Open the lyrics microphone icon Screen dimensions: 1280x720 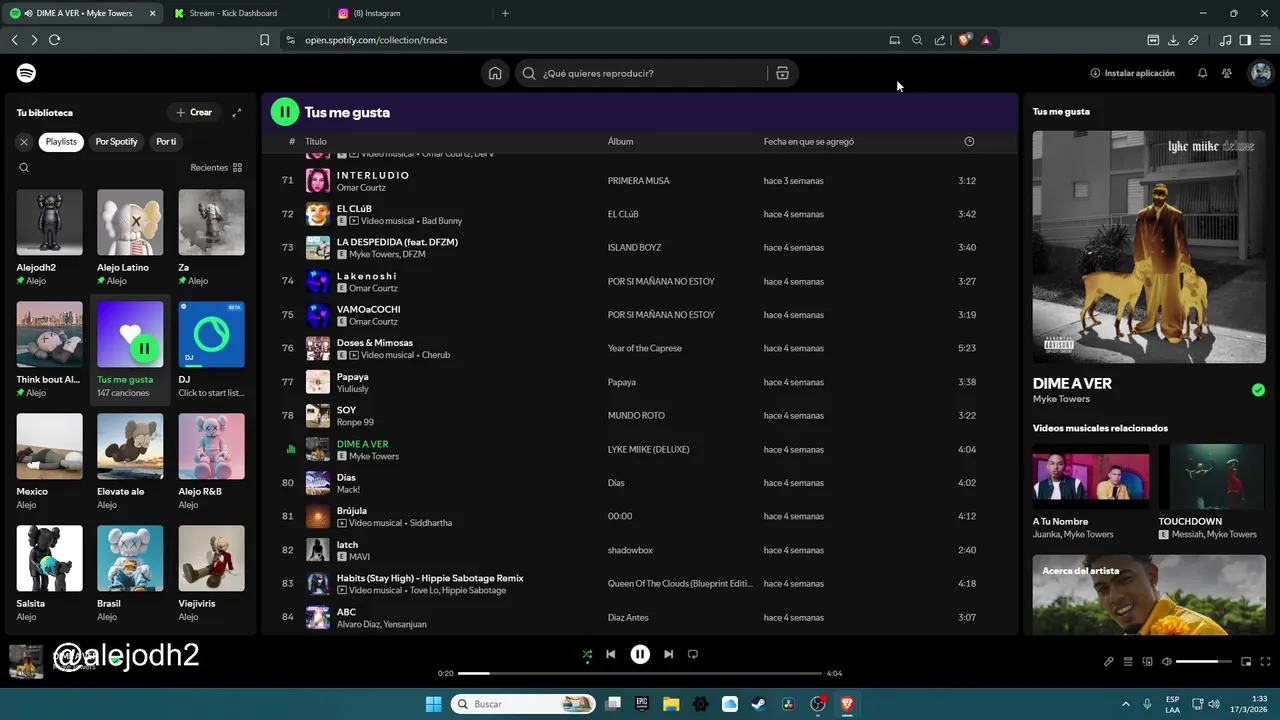point(1108,661)
